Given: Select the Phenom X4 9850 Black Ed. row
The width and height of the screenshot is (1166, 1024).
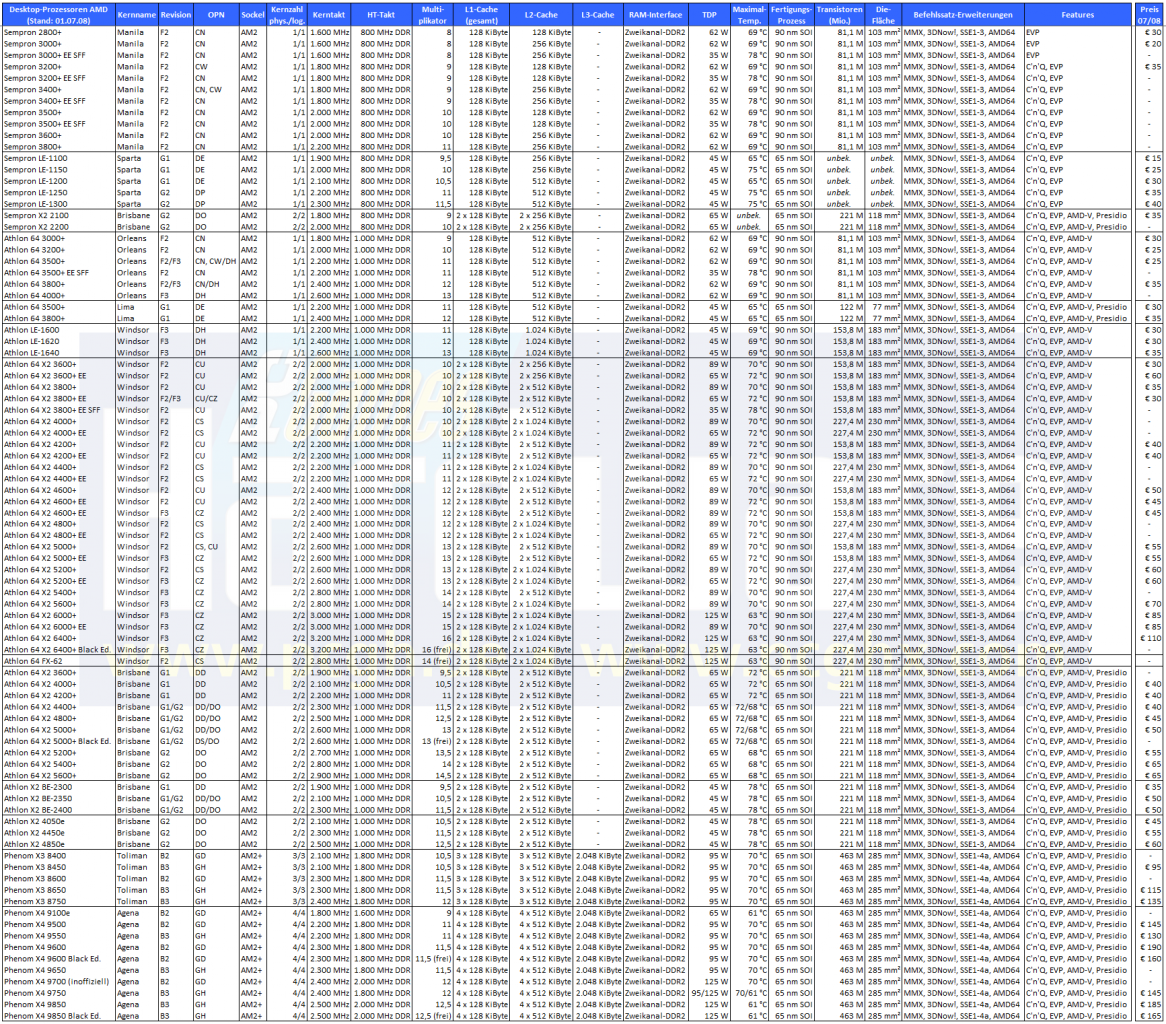Looking at the screenshot, I should pyautogui.click(x=582, y=1016).
